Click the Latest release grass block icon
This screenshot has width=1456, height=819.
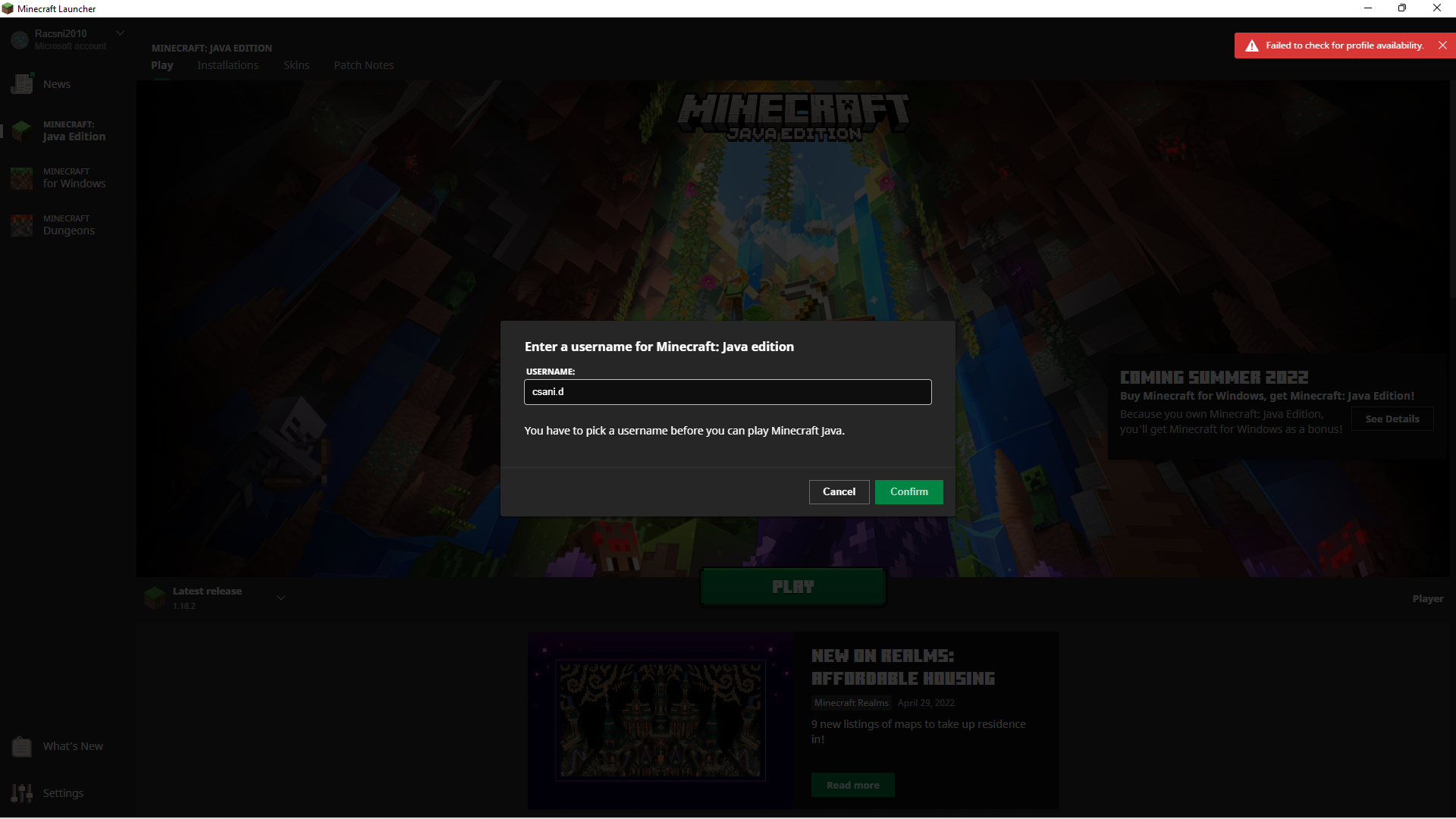point(155,598)
